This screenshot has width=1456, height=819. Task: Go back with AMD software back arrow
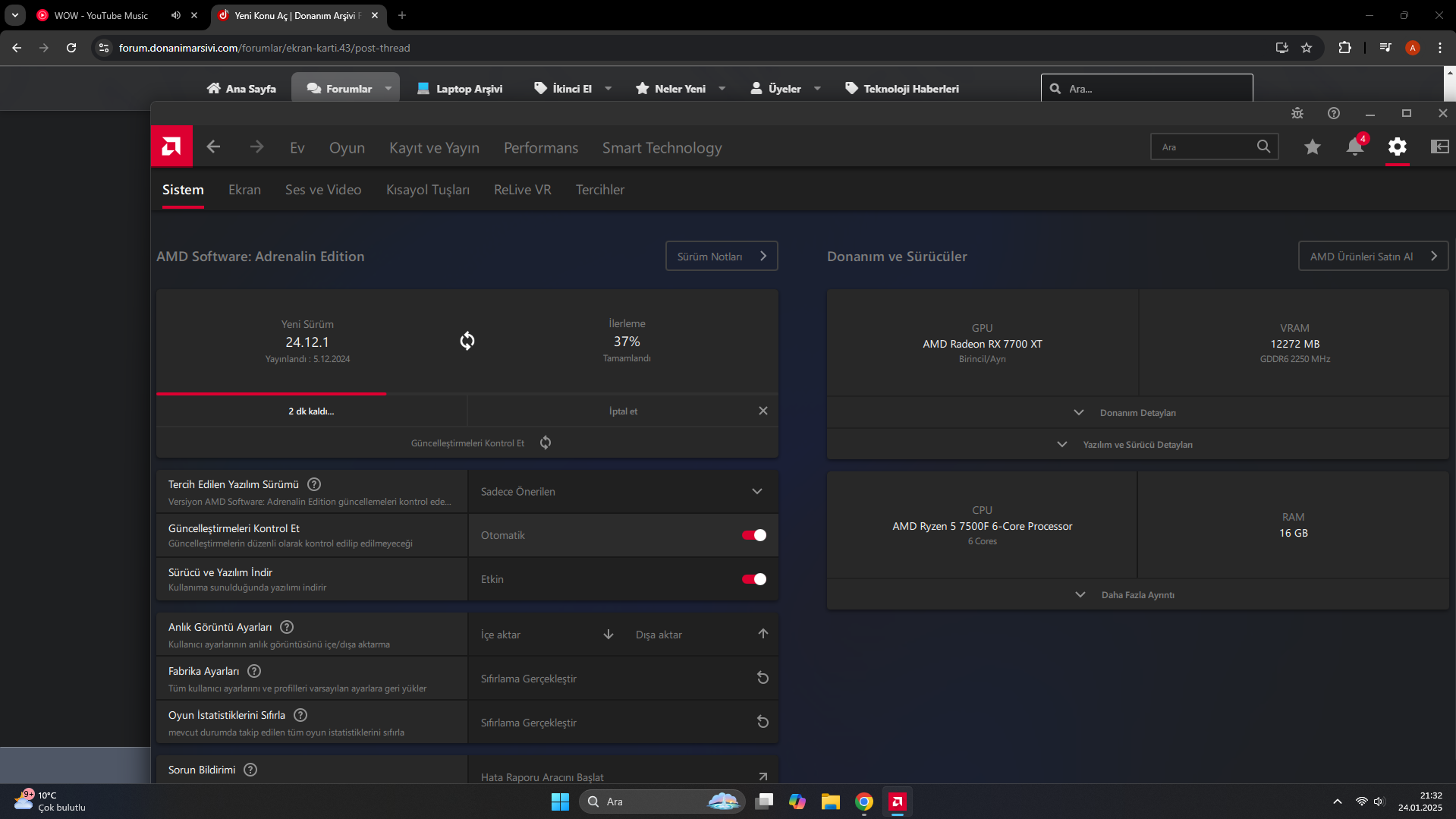213,146
